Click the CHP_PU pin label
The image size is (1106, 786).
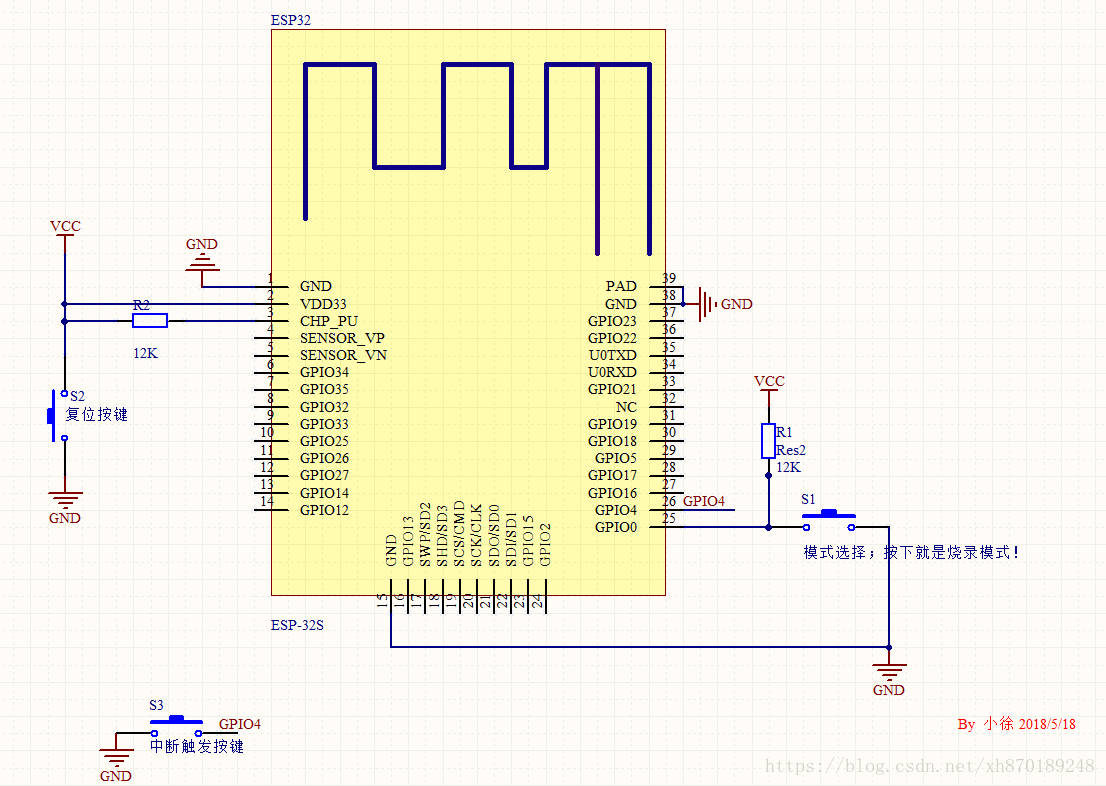(329, 321)
